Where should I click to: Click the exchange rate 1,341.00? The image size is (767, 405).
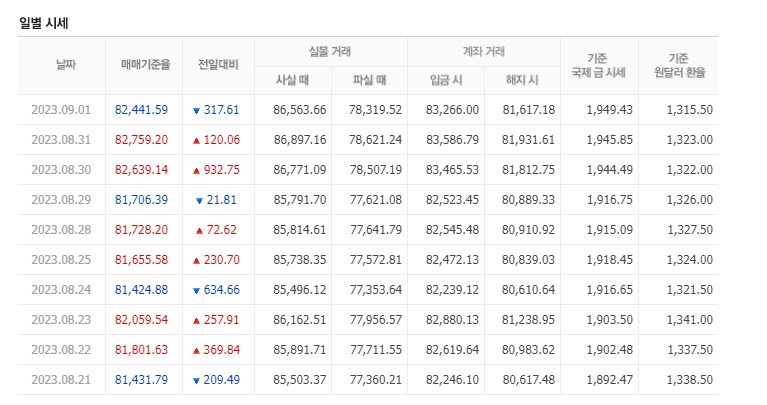(x=690, y=319)
